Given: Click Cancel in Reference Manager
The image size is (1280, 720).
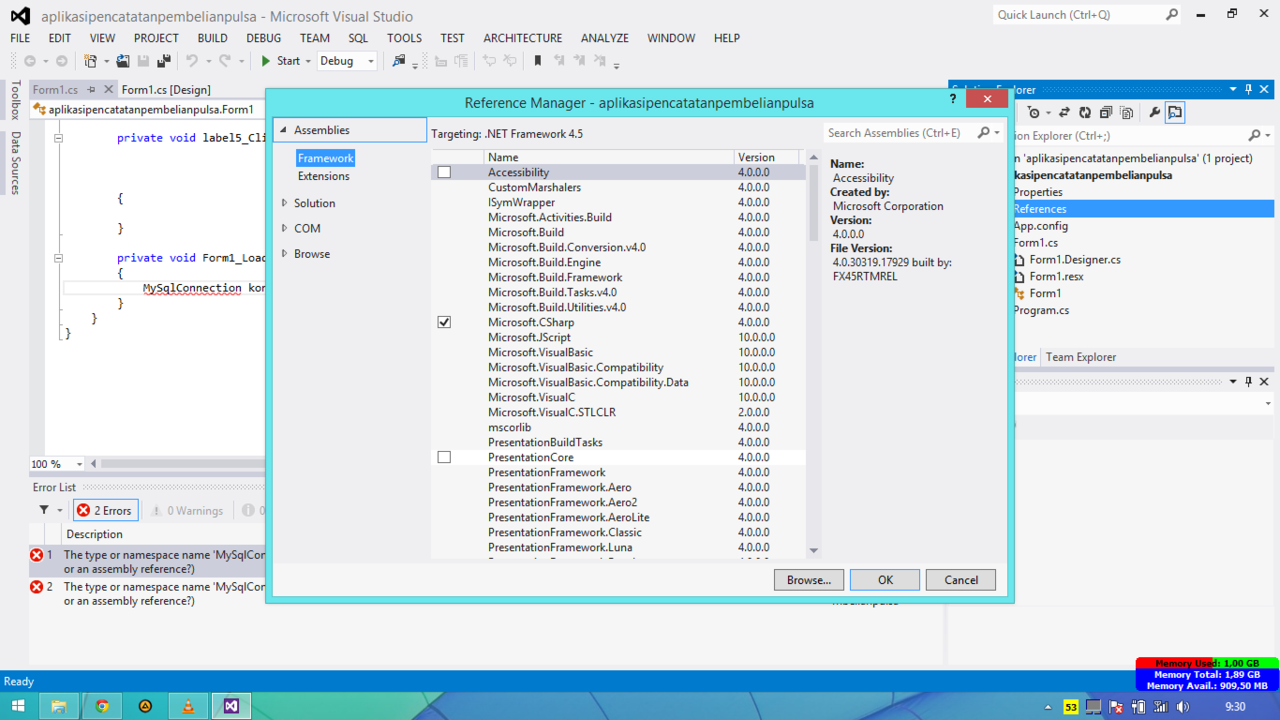Looking at the screenshot, I should tap(961, 580).
